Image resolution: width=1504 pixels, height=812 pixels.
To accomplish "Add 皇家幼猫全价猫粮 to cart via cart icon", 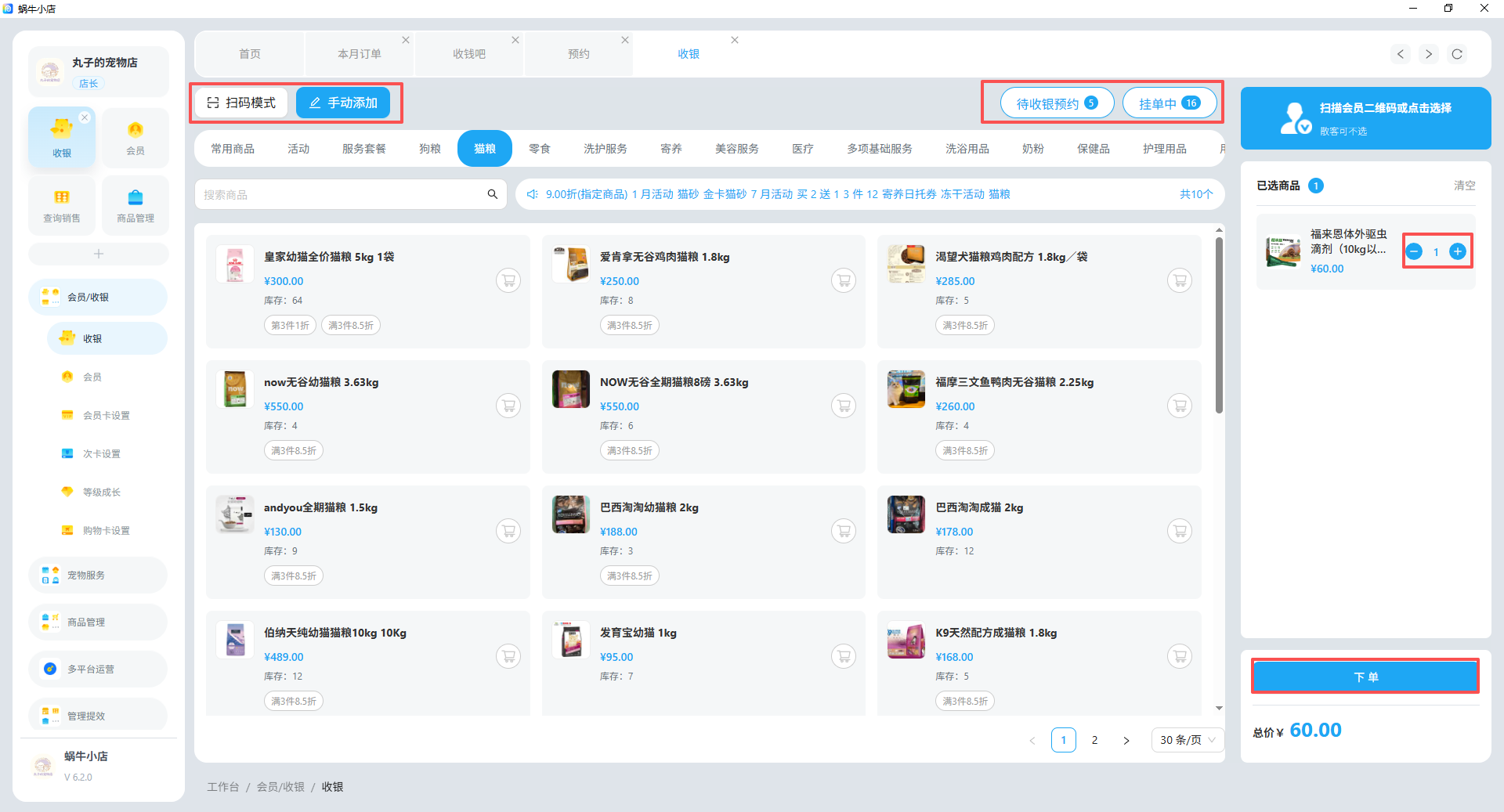I will [508, 280].
